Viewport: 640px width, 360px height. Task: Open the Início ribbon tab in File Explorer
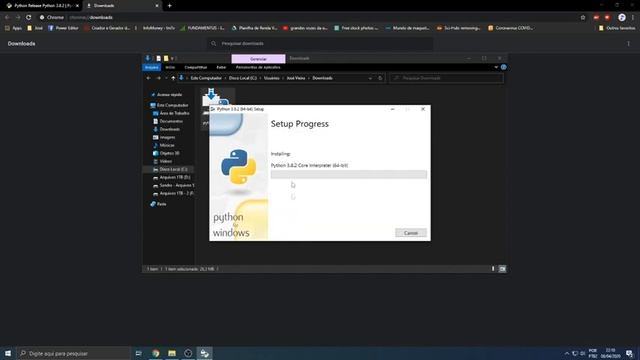(170, 67)
